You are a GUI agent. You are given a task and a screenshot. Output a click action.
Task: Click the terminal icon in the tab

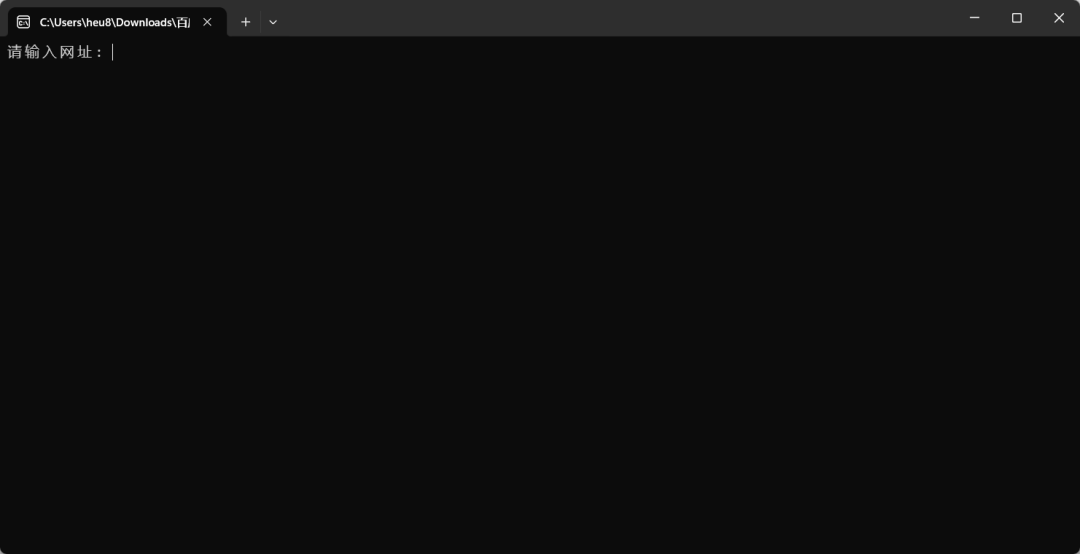coord(23,22)
